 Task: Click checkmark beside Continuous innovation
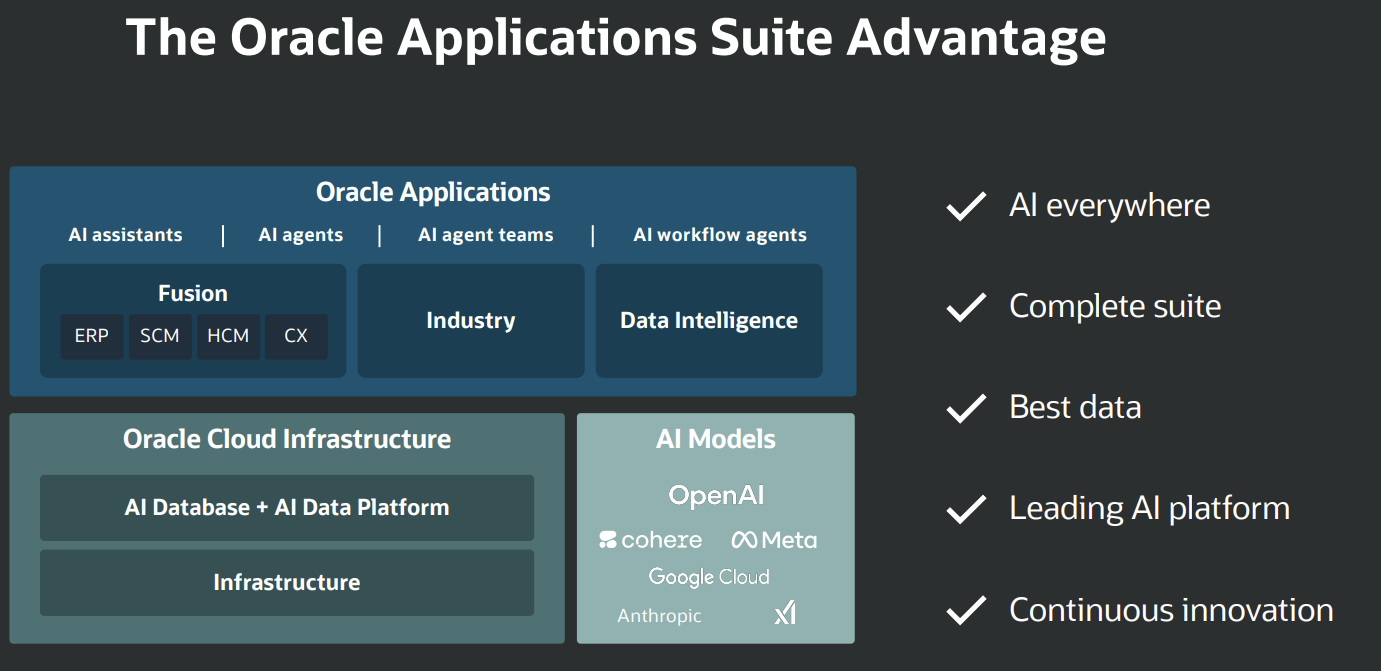point(966,610)
